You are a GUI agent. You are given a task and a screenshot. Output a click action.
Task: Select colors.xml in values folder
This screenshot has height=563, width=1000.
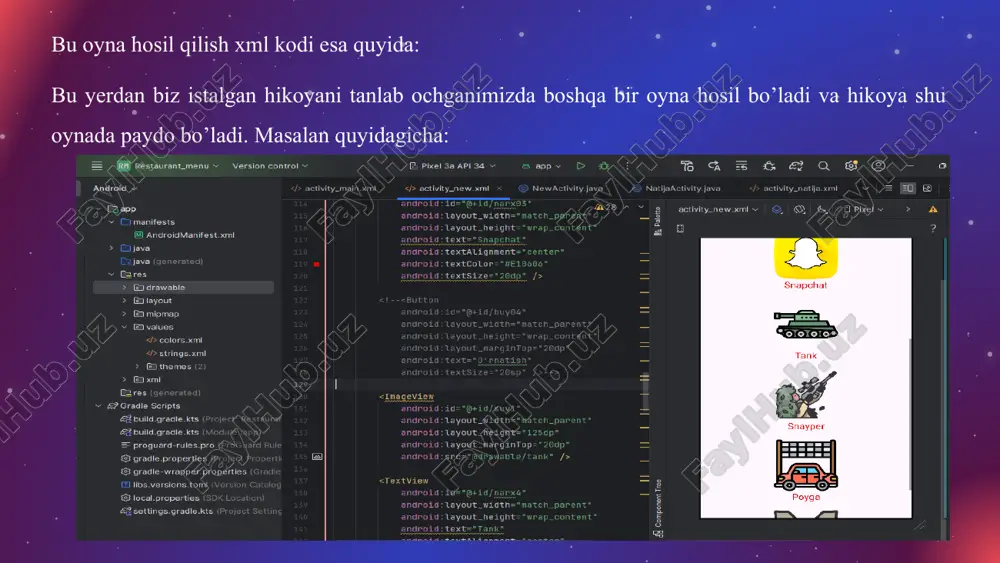click(x=175, y=340)
